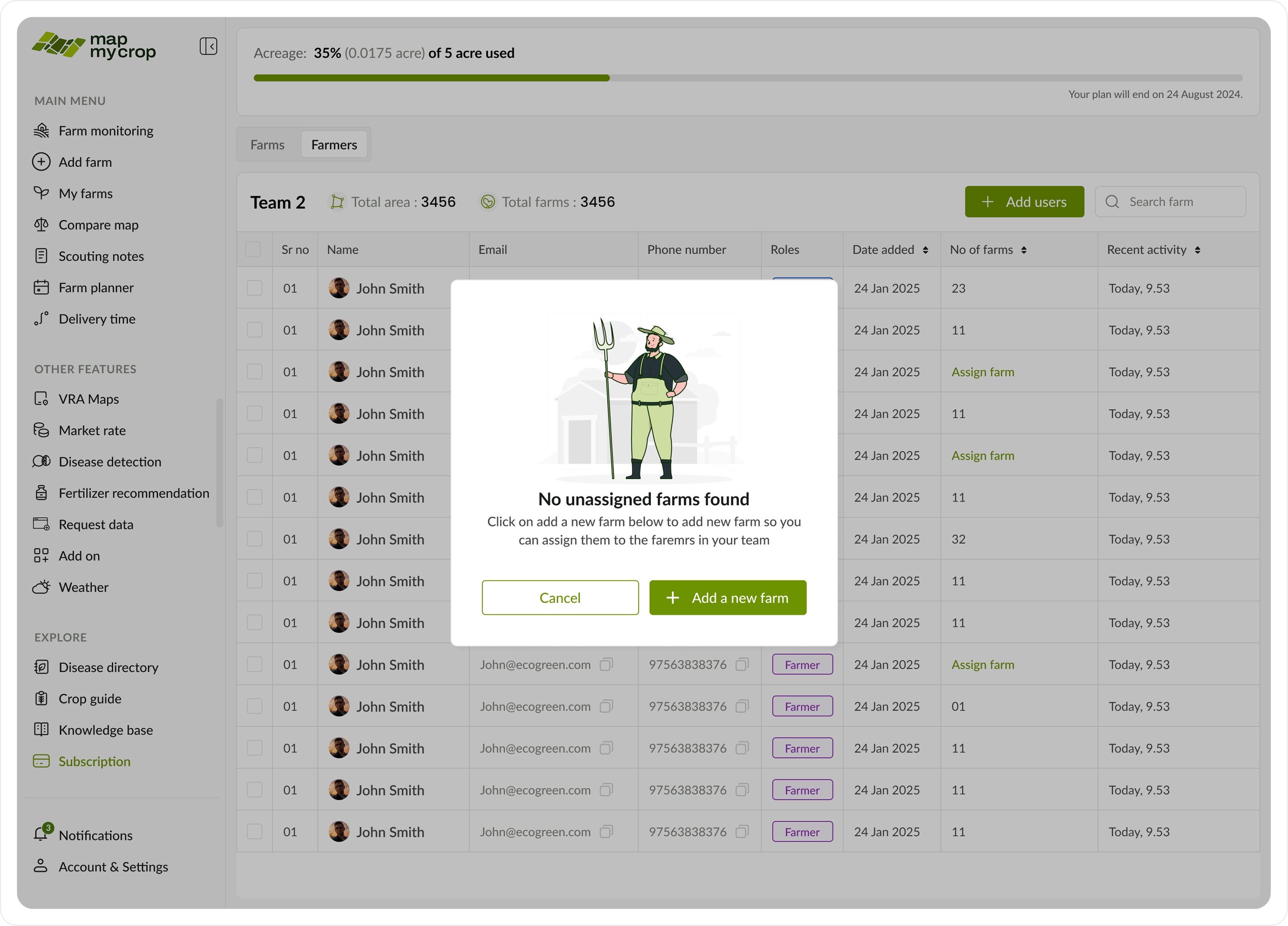This screenshot has height=926, width=1288.
Task: Copy email in bottom table row
Action: [x=606, y=832]
